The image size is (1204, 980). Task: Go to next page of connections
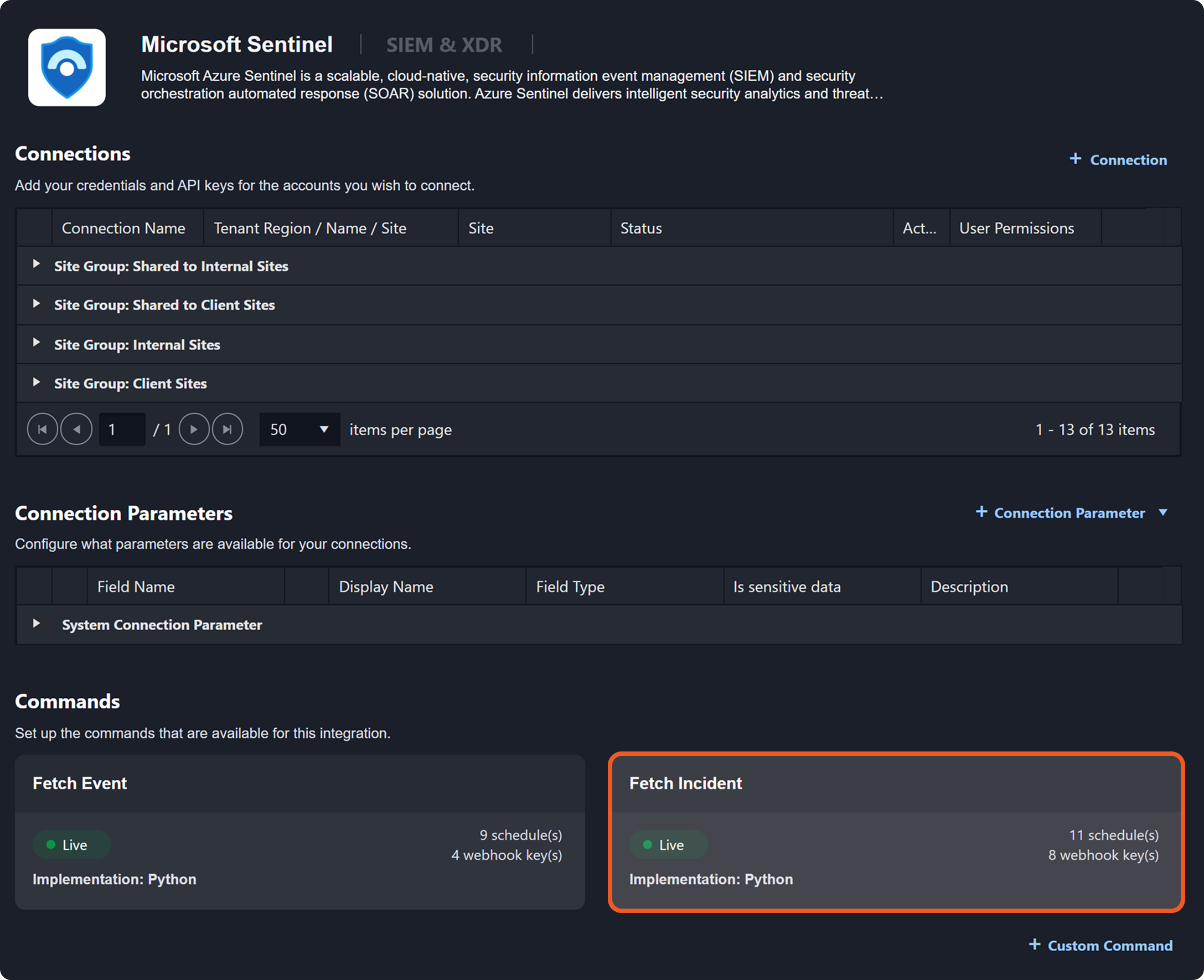point(194,429)
